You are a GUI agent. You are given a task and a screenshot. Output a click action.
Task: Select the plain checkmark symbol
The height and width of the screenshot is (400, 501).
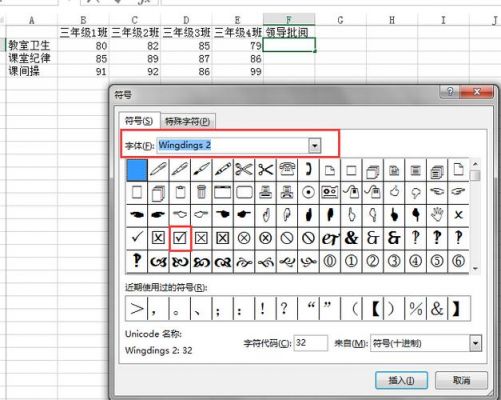click(x=137, y=238)
